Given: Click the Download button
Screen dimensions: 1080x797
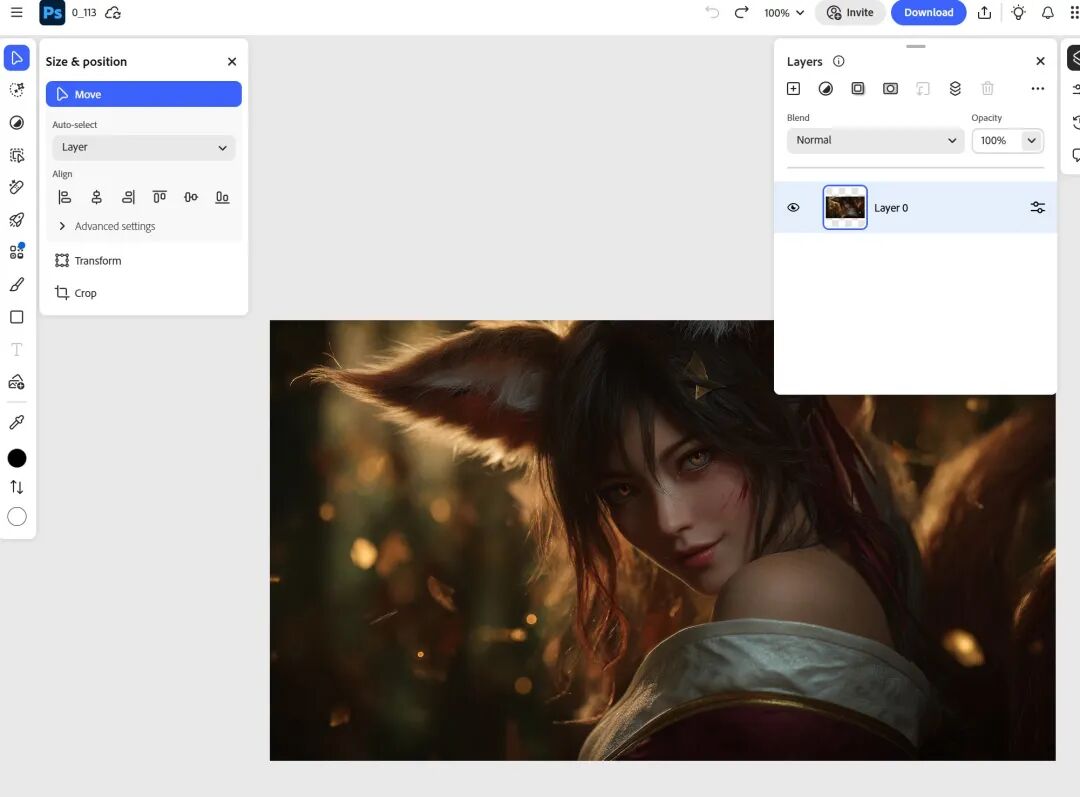Looking at the screenshot, I should 928,12.
